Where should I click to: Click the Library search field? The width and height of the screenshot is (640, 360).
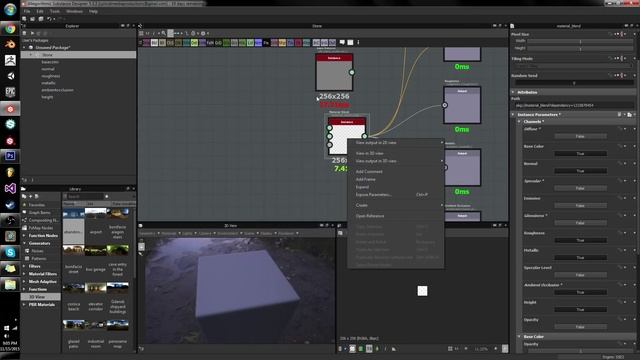click(85, 197)
